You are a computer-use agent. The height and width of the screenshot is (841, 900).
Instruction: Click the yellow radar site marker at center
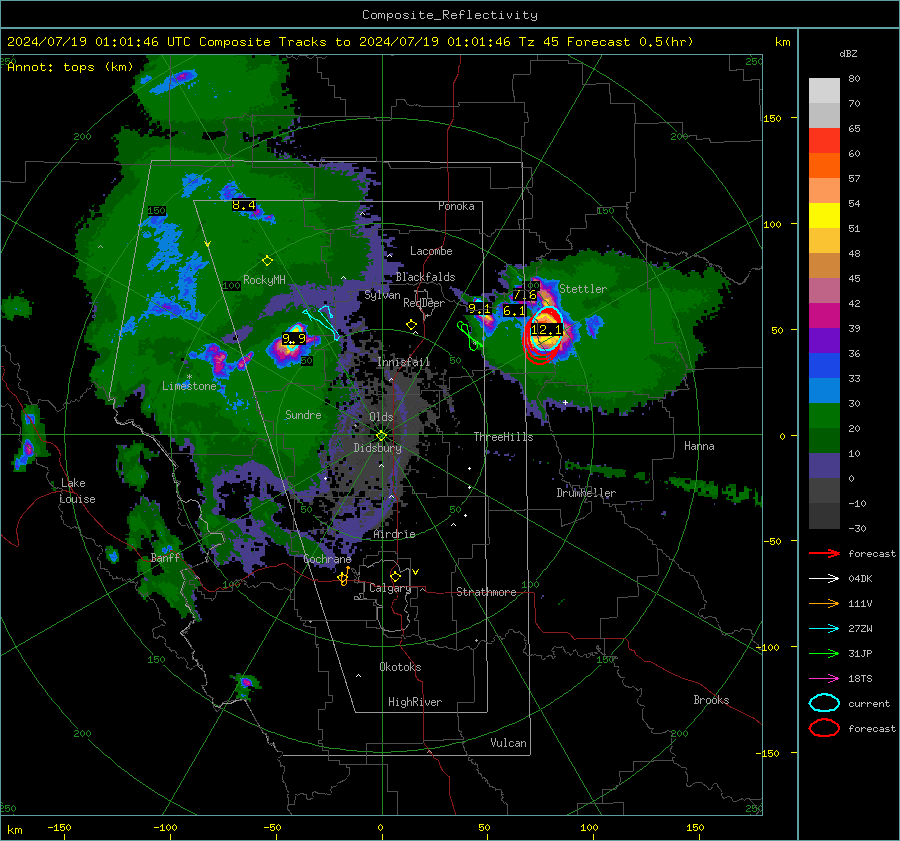381,436
